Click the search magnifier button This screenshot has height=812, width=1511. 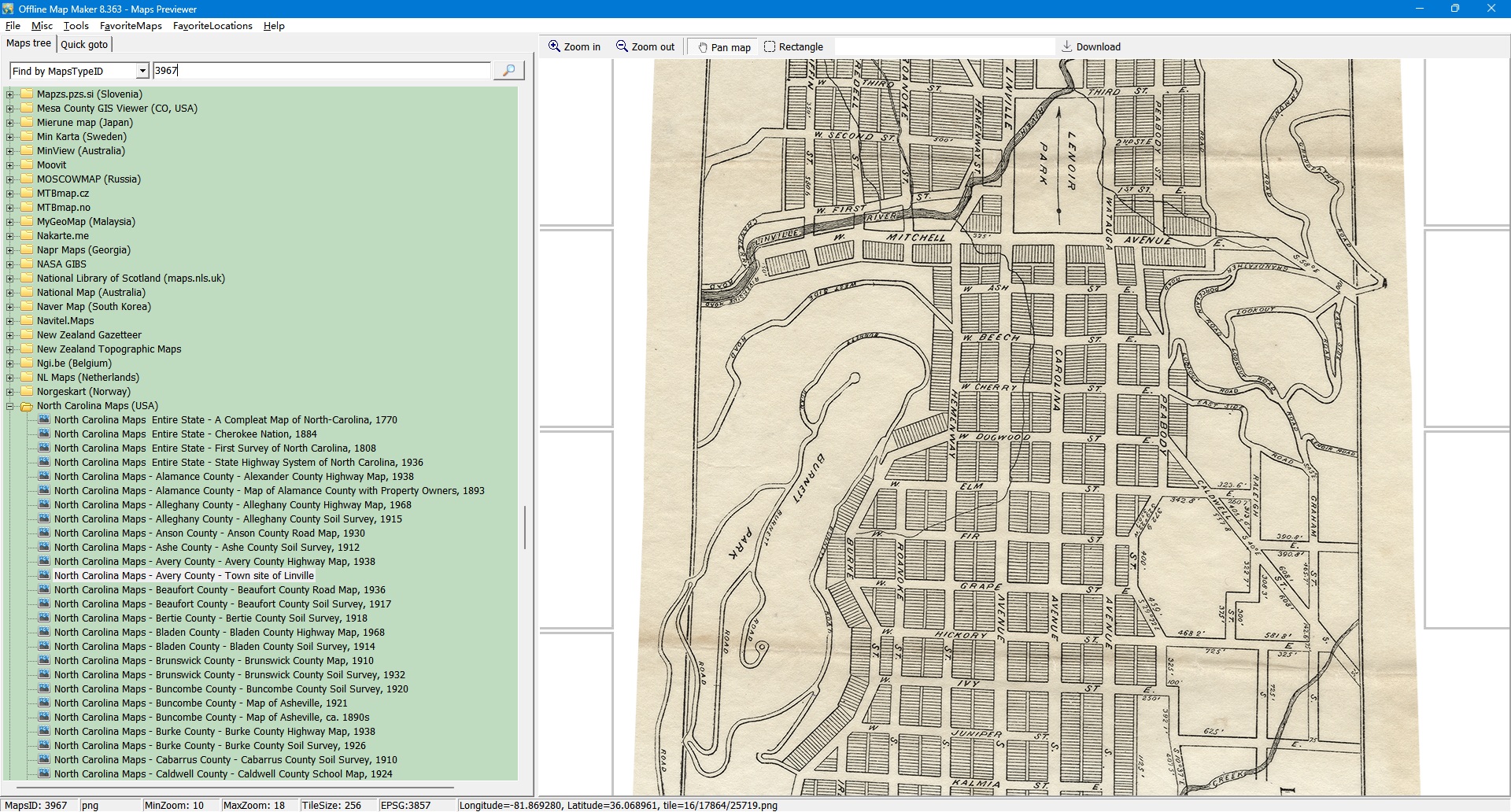click(508, 71)
